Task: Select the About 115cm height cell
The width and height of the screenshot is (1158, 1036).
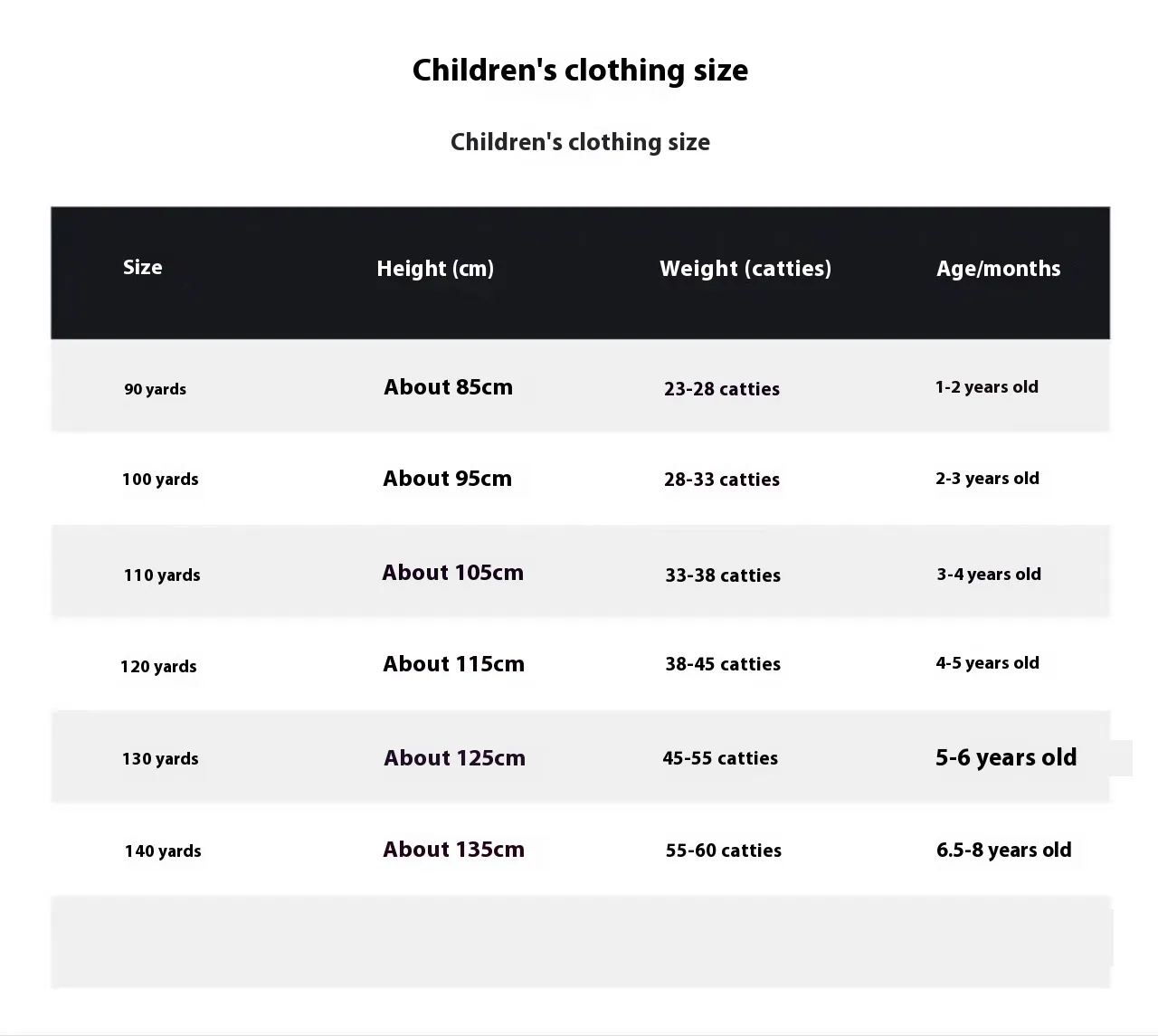Action: [x=453, y=664]
